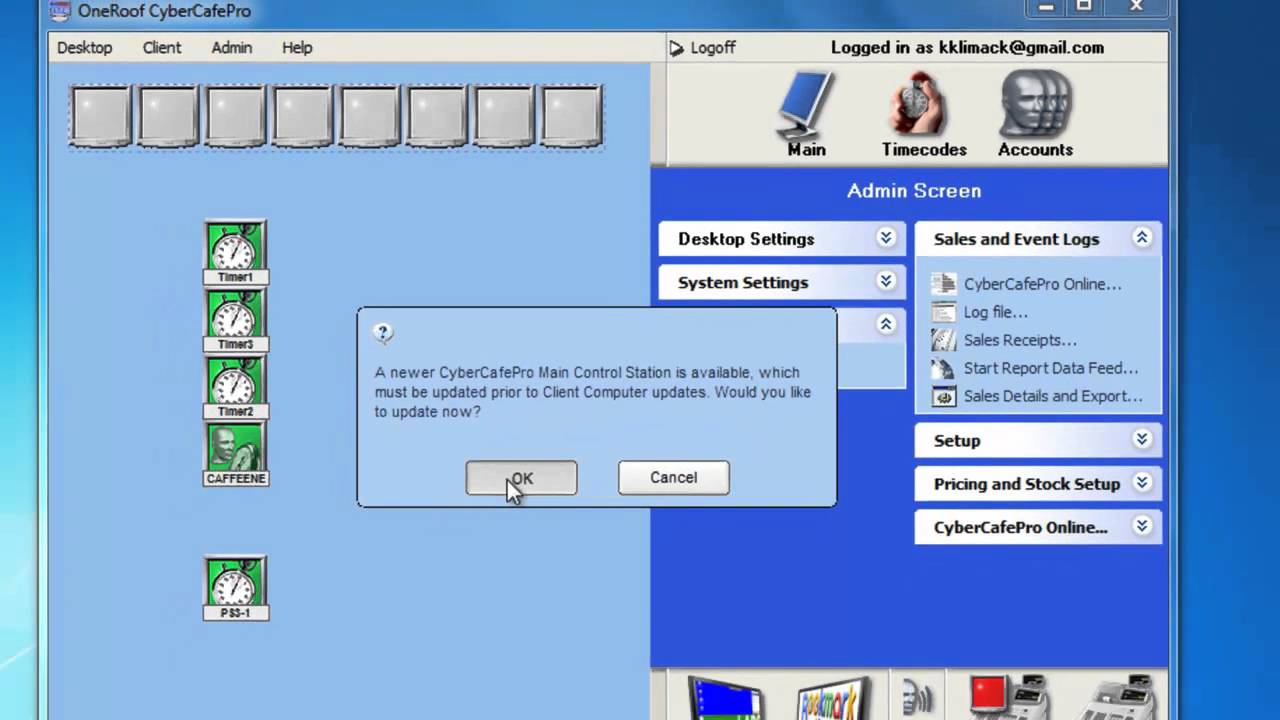
Task: Click the Logoff button
Action: (x=702, y=48)
